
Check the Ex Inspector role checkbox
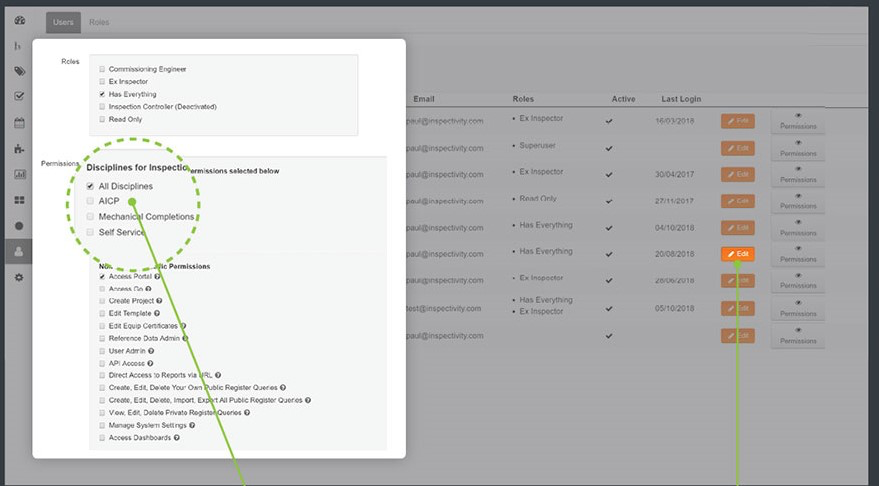coord(102,81)
